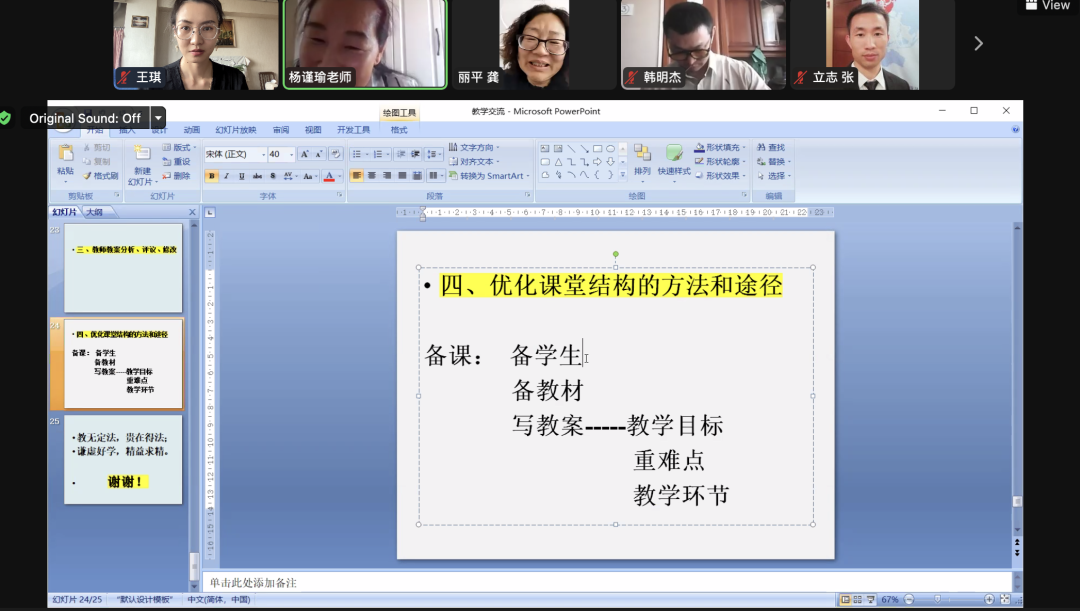Open font color red A swatch

click(329, 176)
